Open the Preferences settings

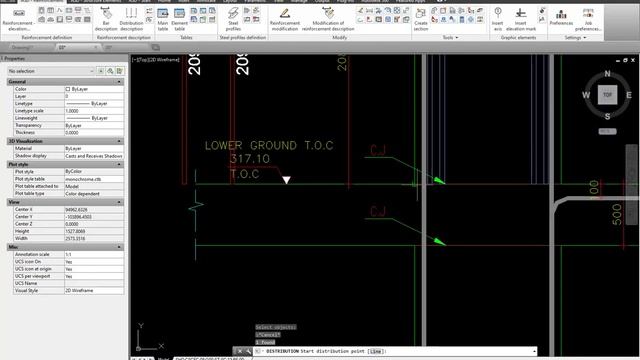click(561, 18)
